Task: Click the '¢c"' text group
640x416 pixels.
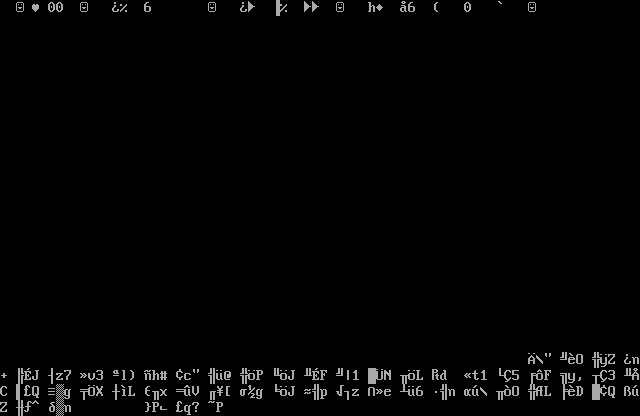Action: pos(187,376)
